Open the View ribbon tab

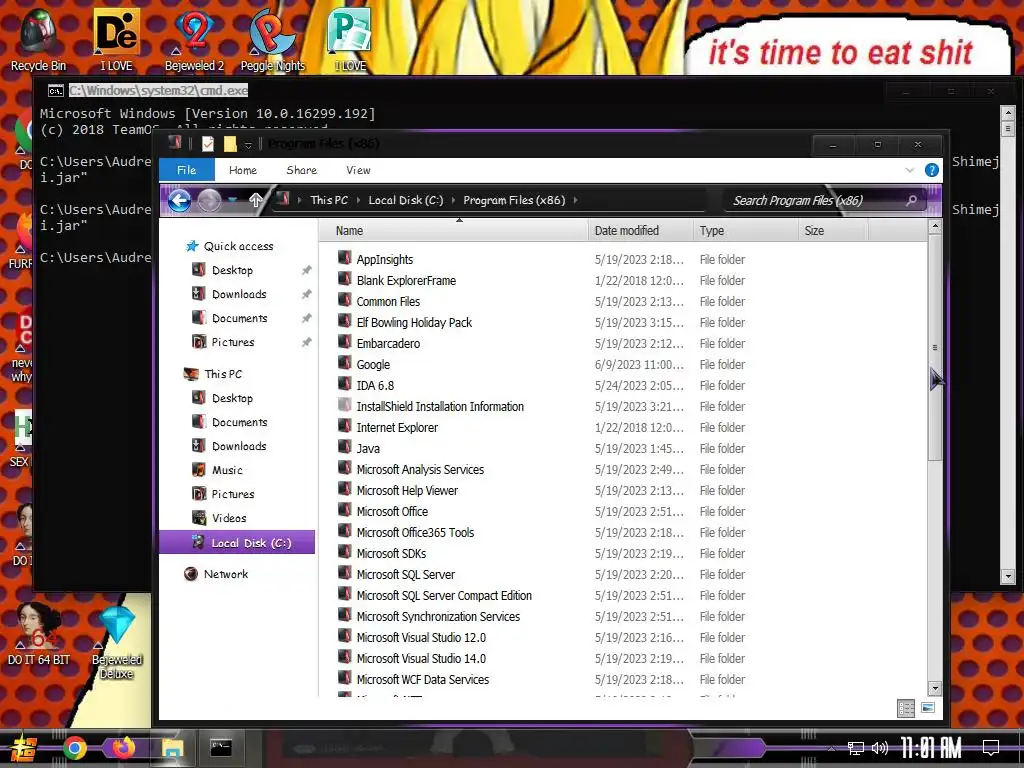pyautogui.click(x=358, y=170)
